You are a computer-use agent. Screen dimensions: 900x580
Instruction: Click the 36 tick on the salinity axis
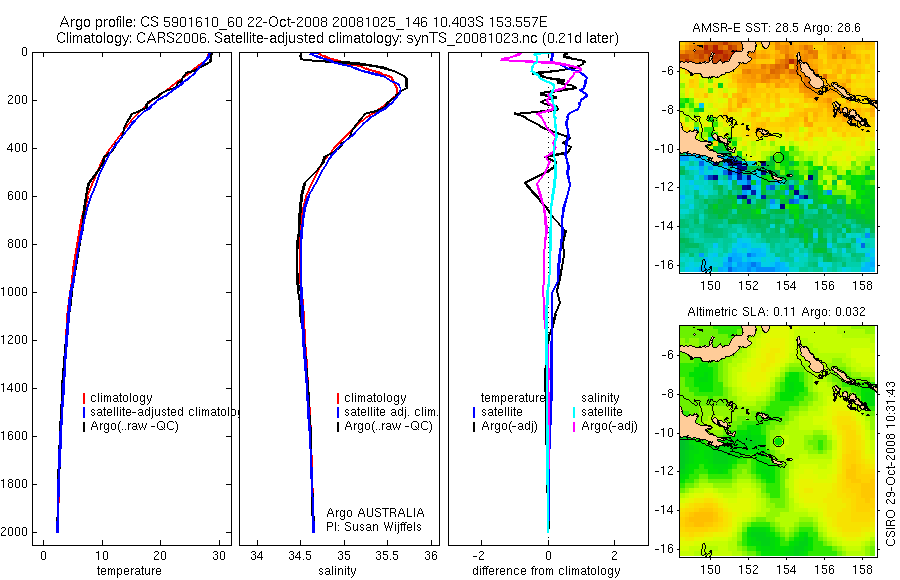(430, 556)
